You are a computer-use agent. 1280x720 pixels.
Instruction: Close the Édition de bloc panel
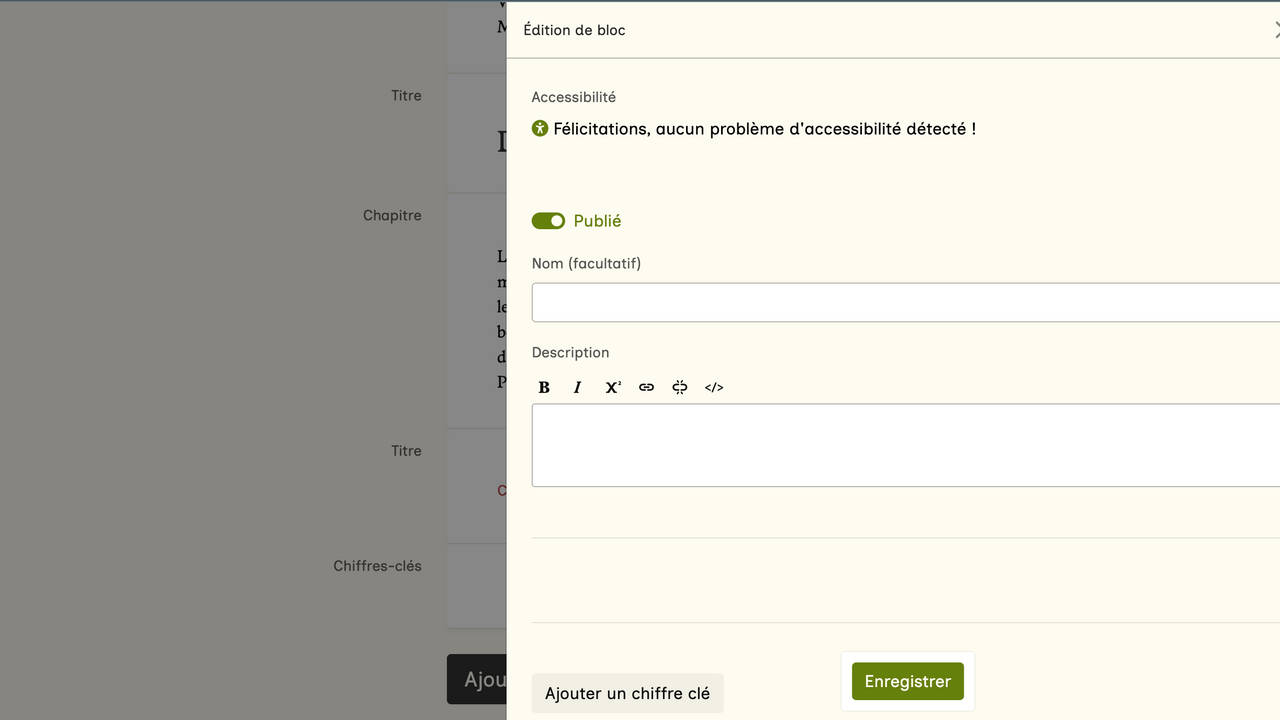click(x=1275, y=31)
